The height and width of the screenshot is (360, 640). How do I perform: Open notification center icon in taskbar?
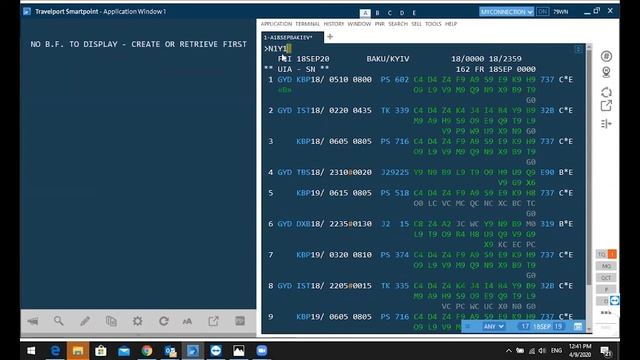click(x=606, y=351)
